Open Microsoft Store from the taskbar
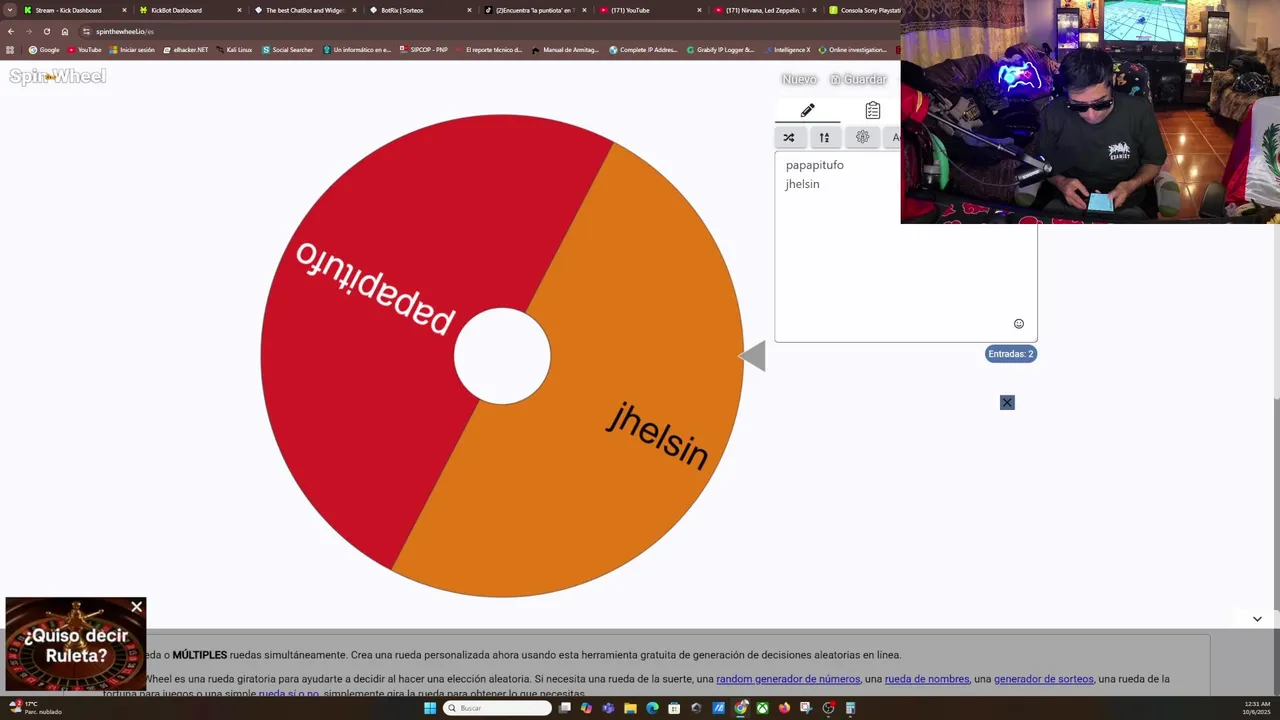The image size is (1280, 720). pos(674,708)
